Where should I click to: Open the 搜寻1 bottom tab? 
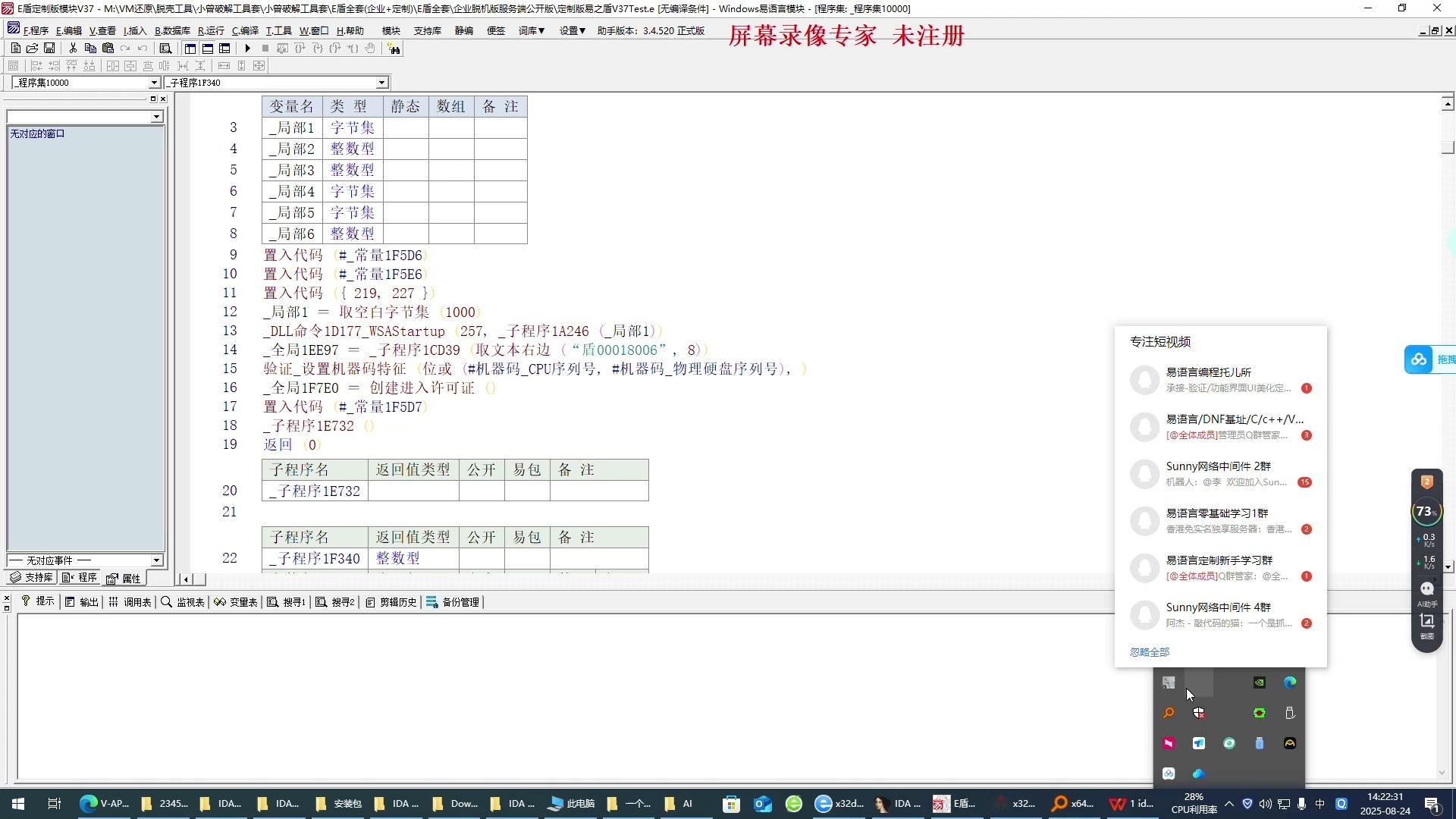(287, 601)
